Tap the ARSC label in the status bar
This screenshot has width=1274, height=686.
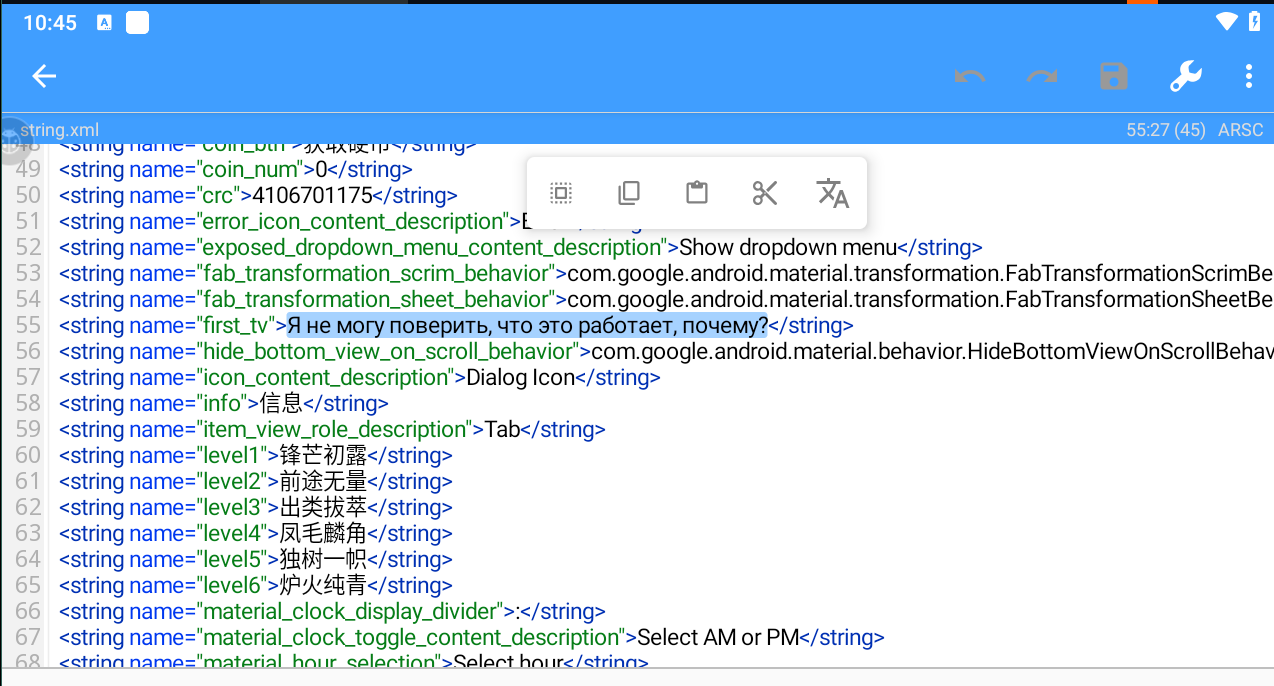[x=1240, y=130]
